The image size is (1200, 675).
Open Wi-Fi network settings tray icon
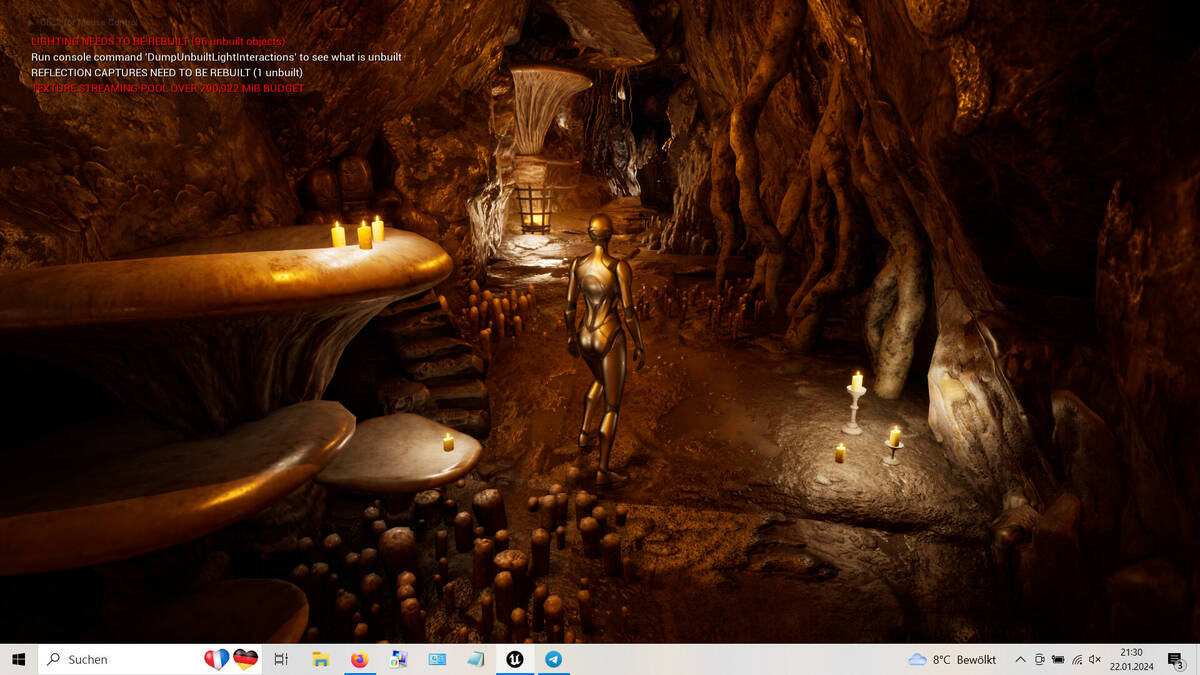coord(1077,659)
